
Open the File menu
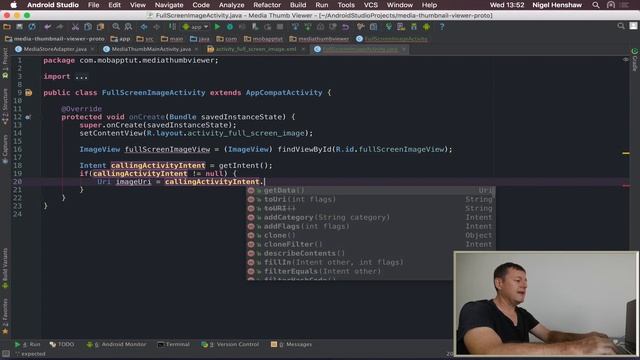coord(93,5)
